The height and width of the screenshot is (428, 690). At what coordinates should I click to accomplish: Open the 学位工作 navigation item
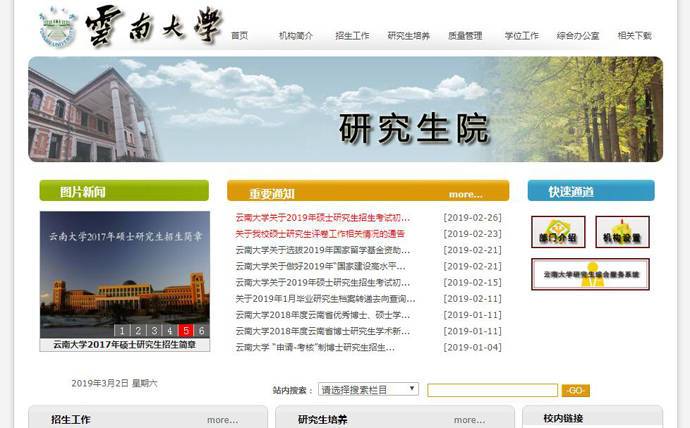[x=521, y=36]
